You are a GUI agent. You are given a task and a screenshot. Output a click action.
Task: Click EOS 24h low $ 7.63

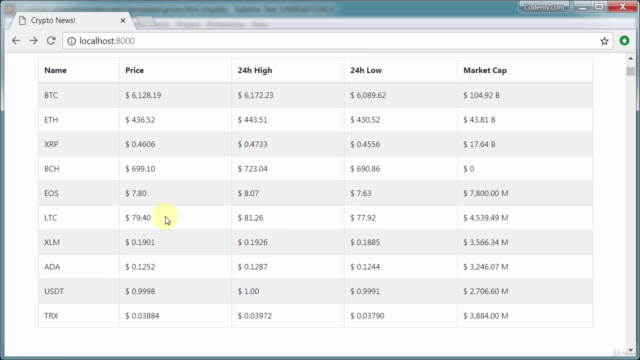(361, 193)
